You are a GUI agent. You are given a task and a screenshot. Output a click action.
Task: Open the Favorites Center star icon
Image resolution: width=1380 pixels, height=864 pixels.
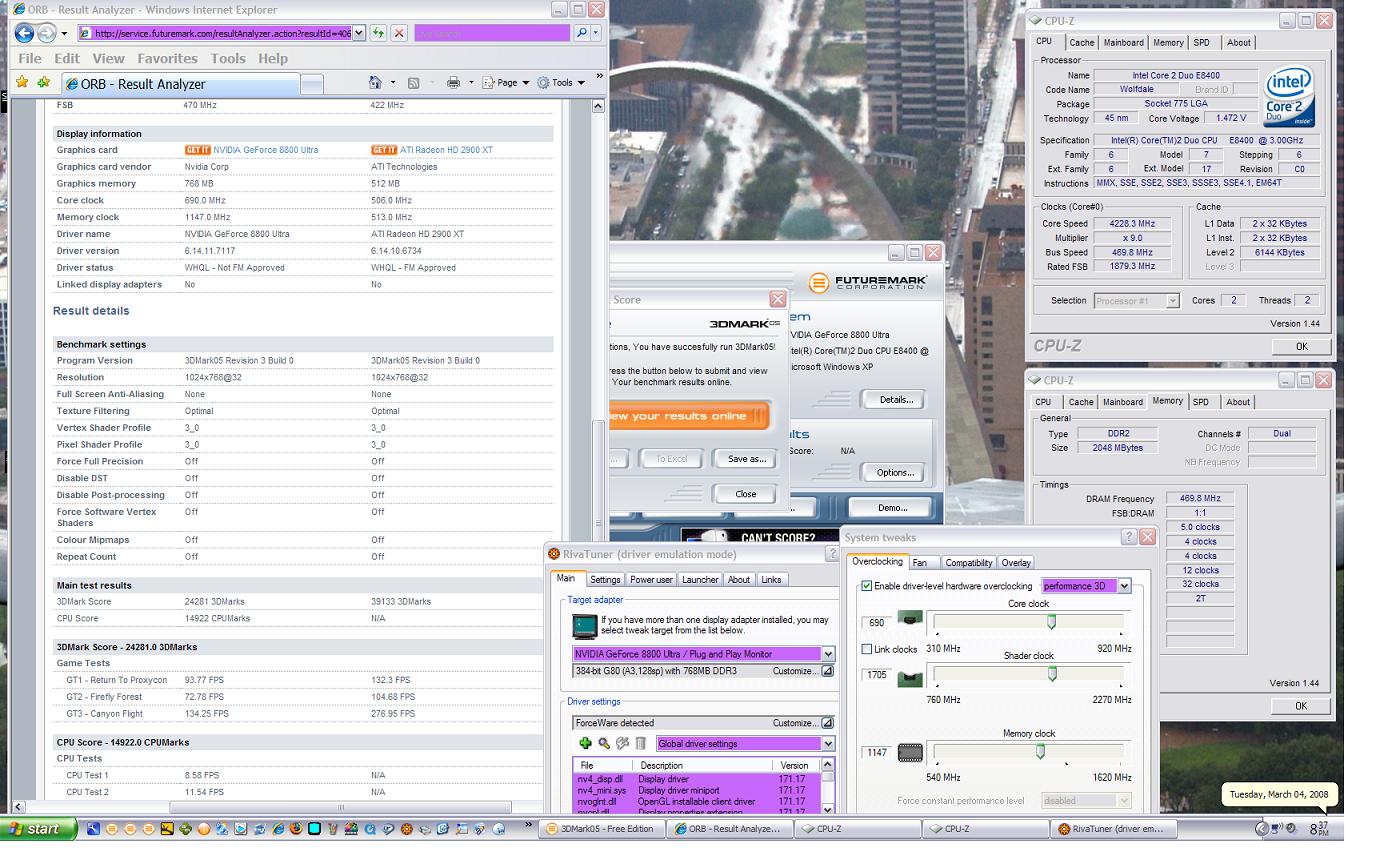[x=24, y=83]
